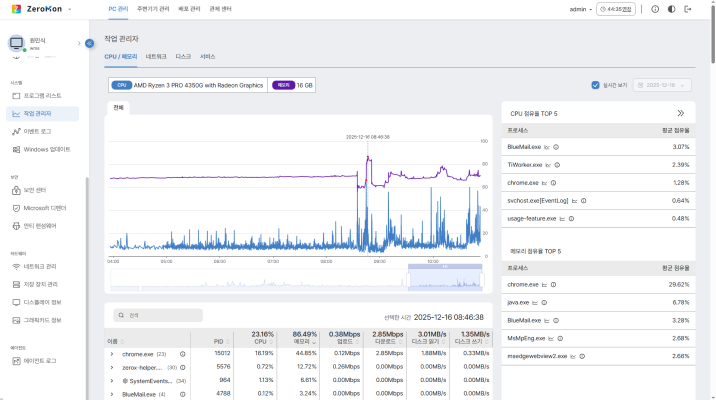Screen dimensions: 716x400
Task: Expand the BlueMail.exe process row
Action: (112, 394)
